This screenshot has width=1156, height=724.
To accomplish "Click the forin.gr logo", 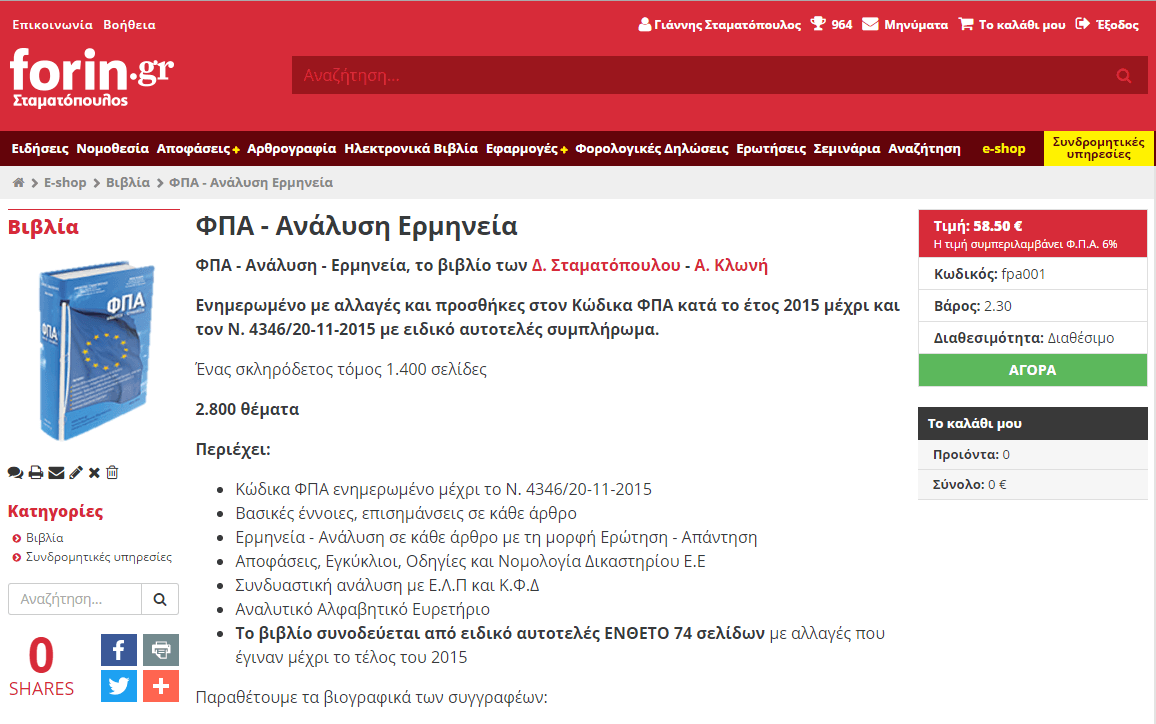I will tap(91, 78).
